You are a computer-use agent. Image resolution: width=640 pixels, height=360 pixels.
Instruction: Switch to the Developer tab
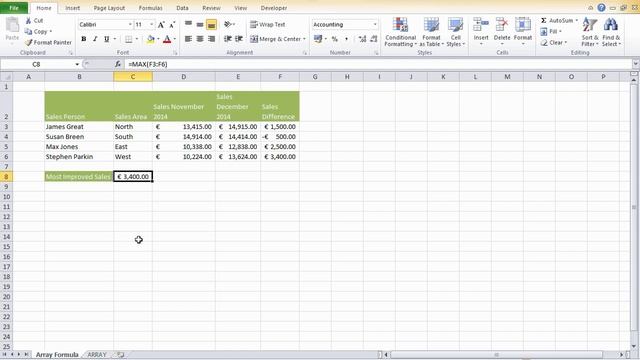273,8
